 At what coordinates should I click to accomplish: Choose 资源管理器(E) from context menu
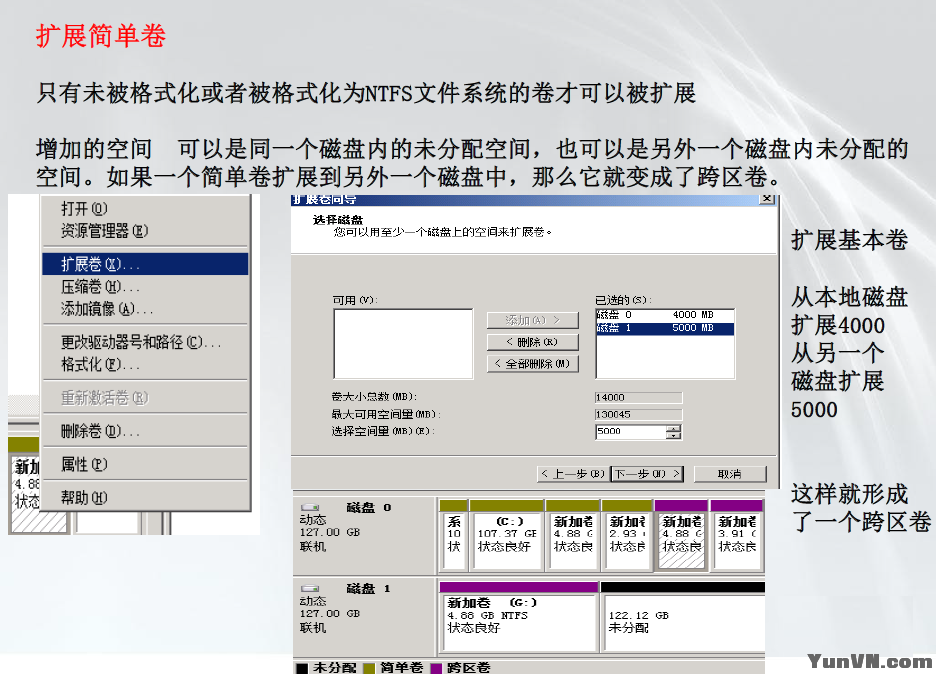(145, 230)
